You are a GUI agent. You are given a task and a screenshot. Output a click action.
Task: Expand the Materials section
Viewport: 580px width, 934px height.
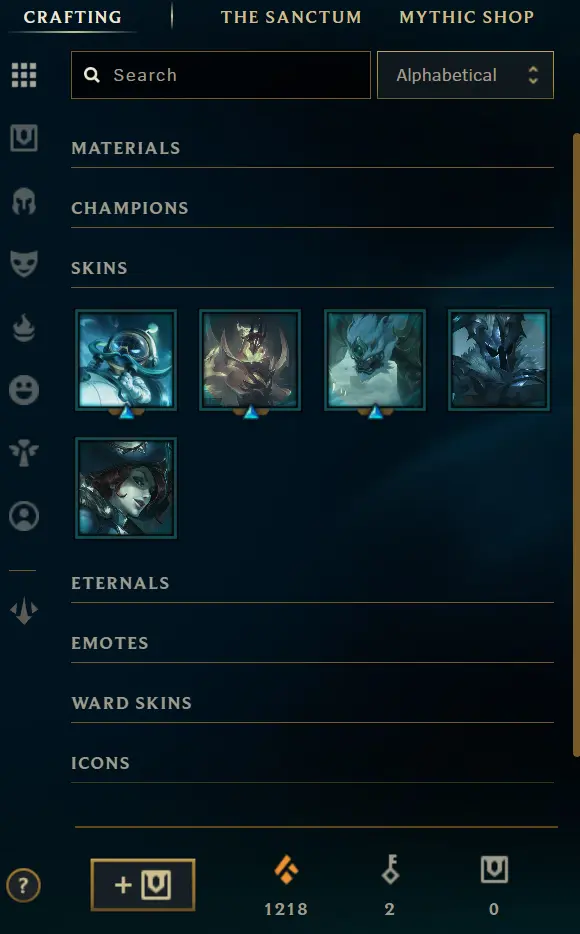(x=312, y=148)
